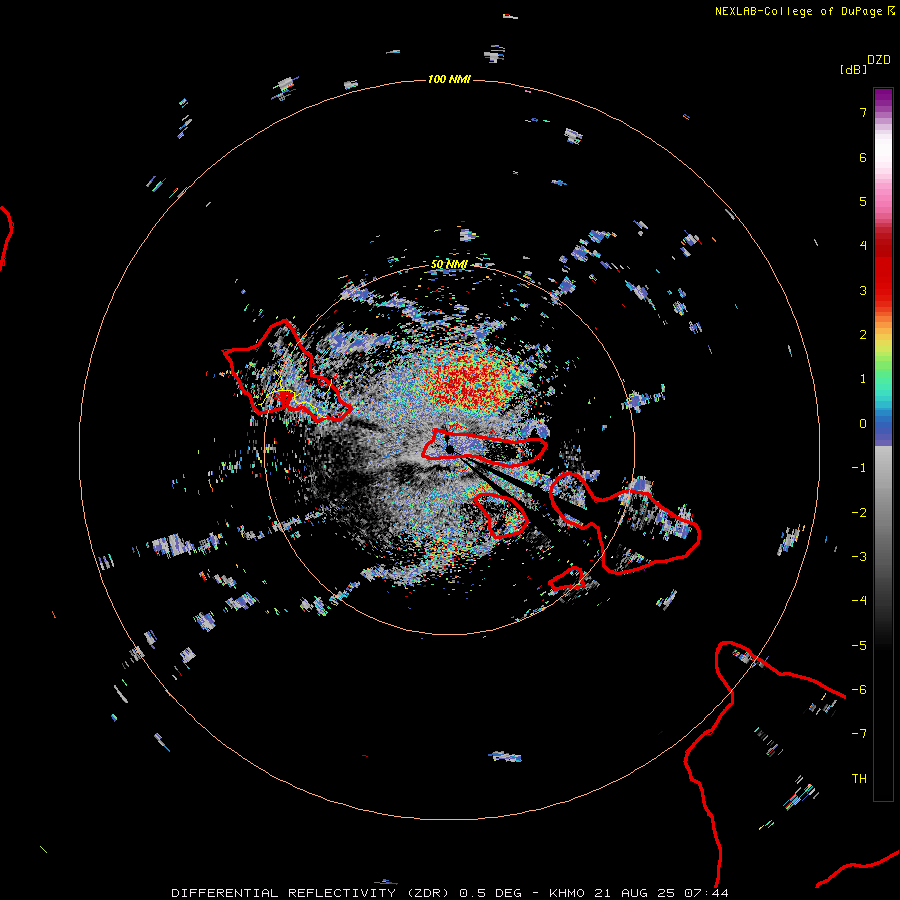The image size is (900, 900).
Task: Click the 4 value on color scale
Action: coord(863,246)
